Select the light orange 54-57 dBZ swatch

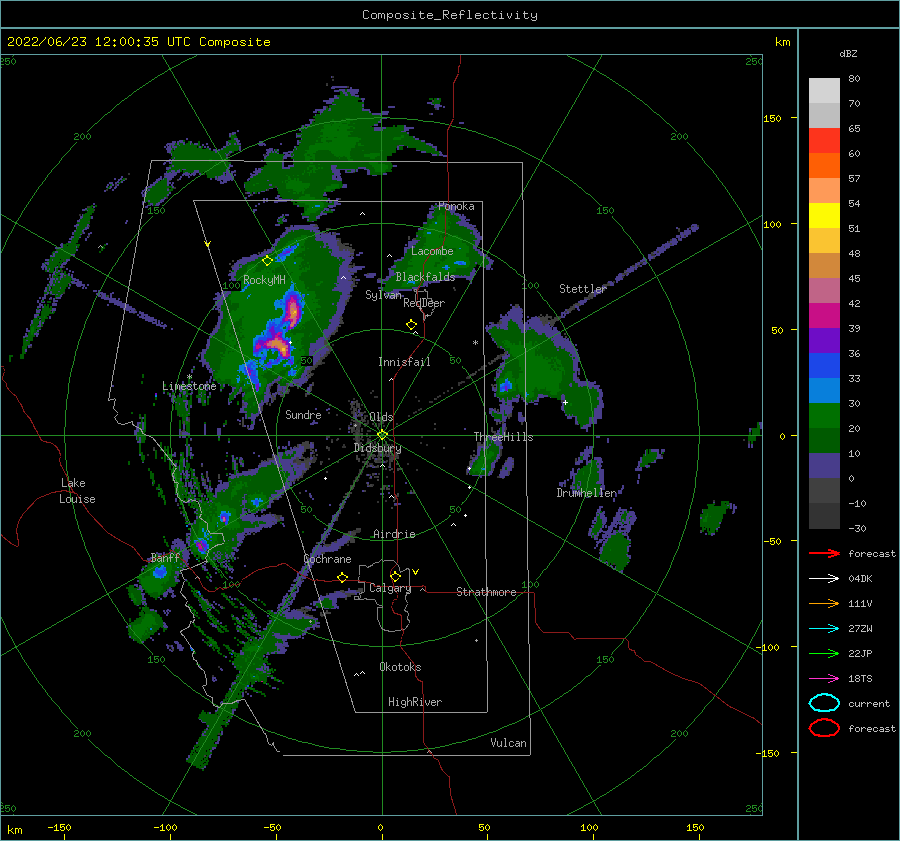(824, 191)
